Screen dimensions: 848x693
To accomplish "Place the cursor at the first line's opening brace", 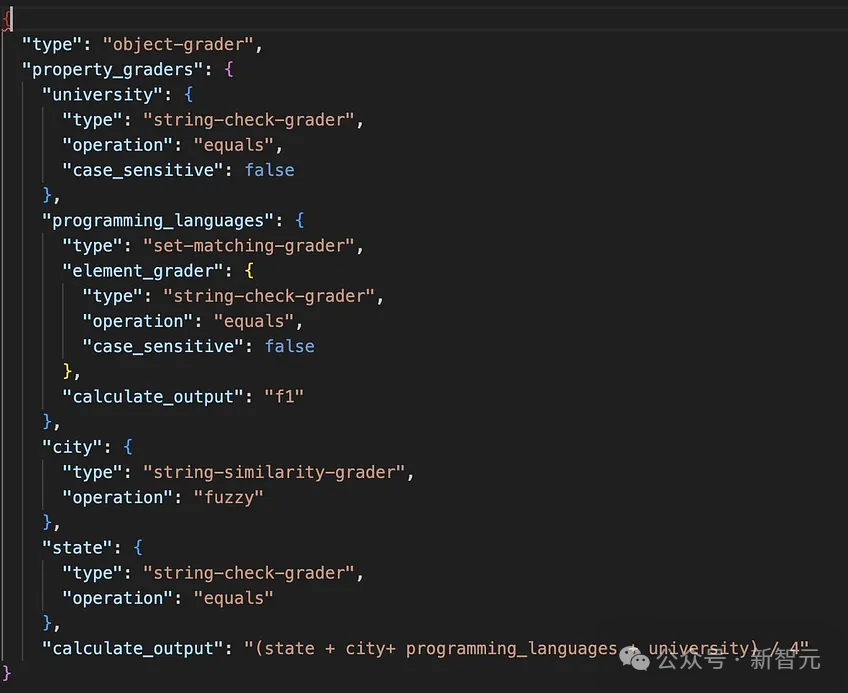I will (x=6, y=20).
